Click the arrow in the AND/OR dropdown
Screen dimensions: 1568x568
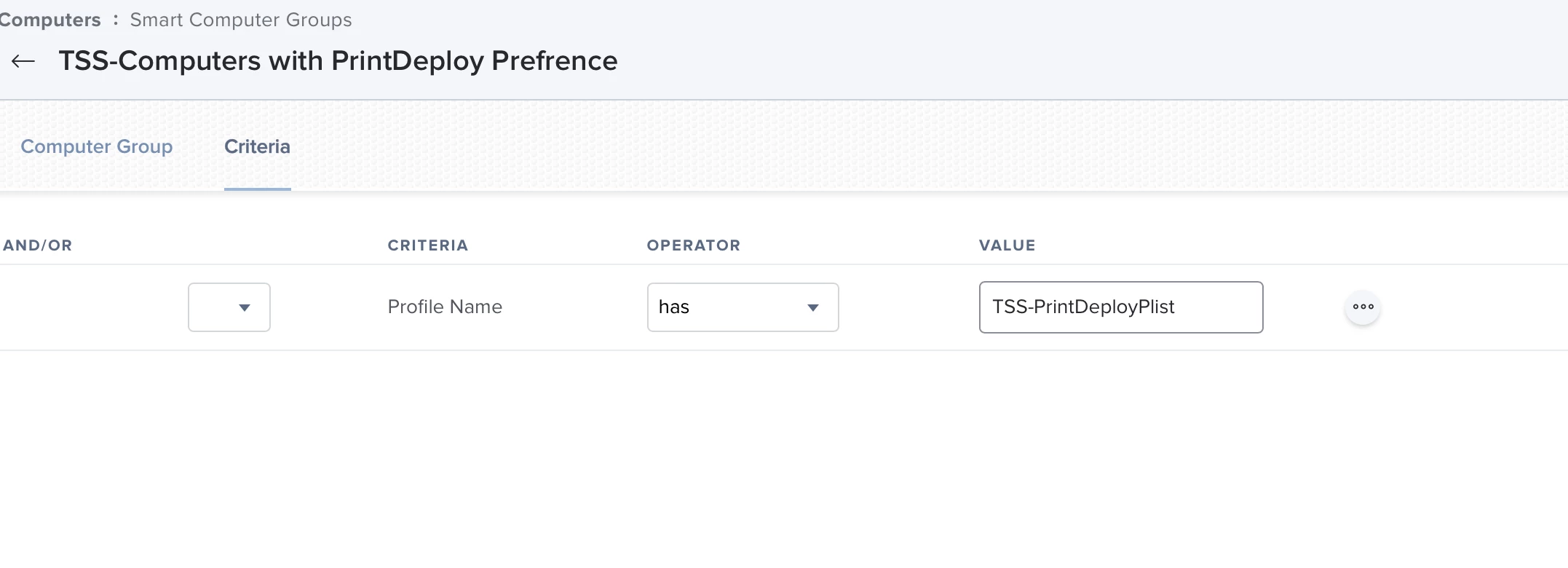[x=245, y=308]
